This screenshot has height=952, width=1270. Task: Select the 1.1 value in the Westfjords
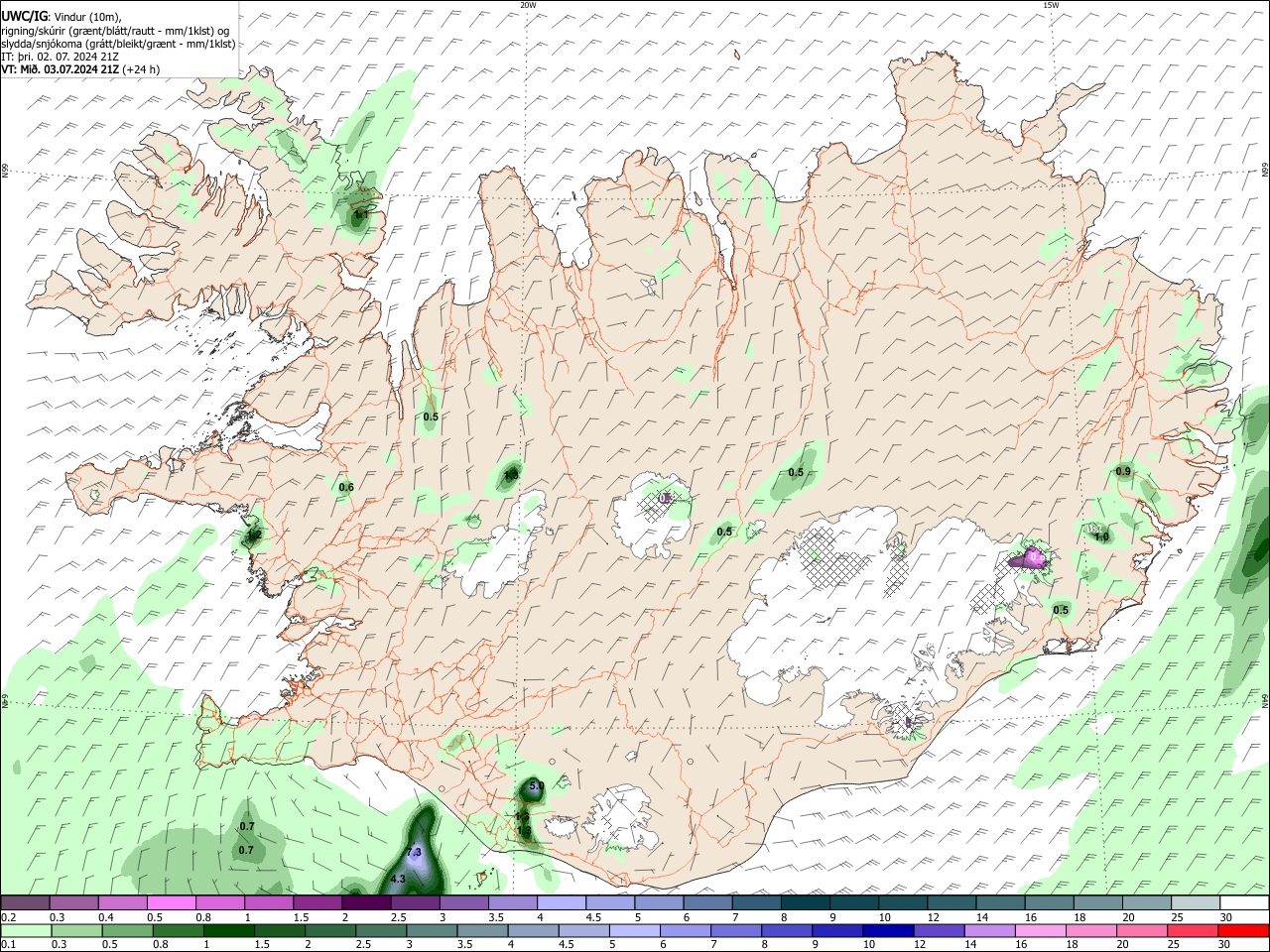[362, 213]
